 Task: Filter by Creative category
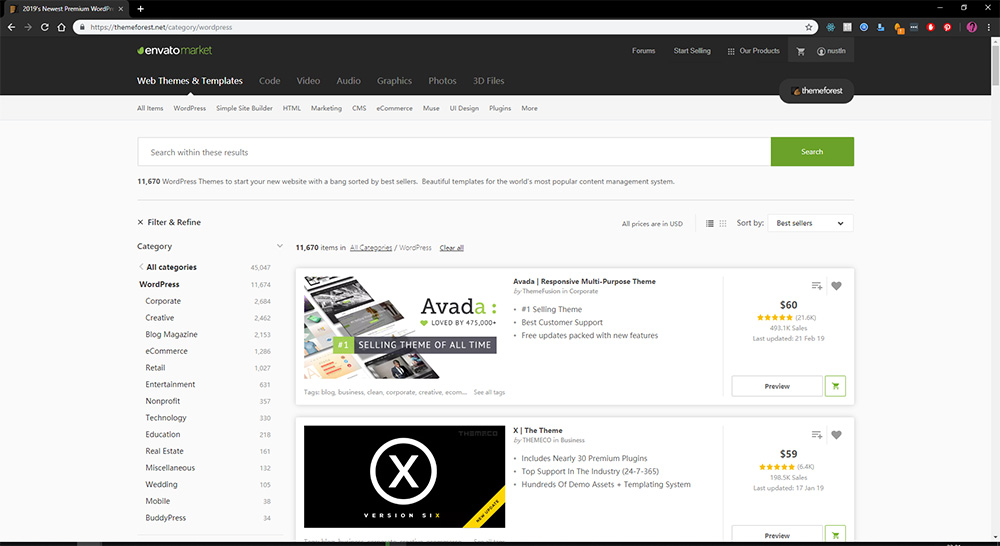(x=159, y=318)
